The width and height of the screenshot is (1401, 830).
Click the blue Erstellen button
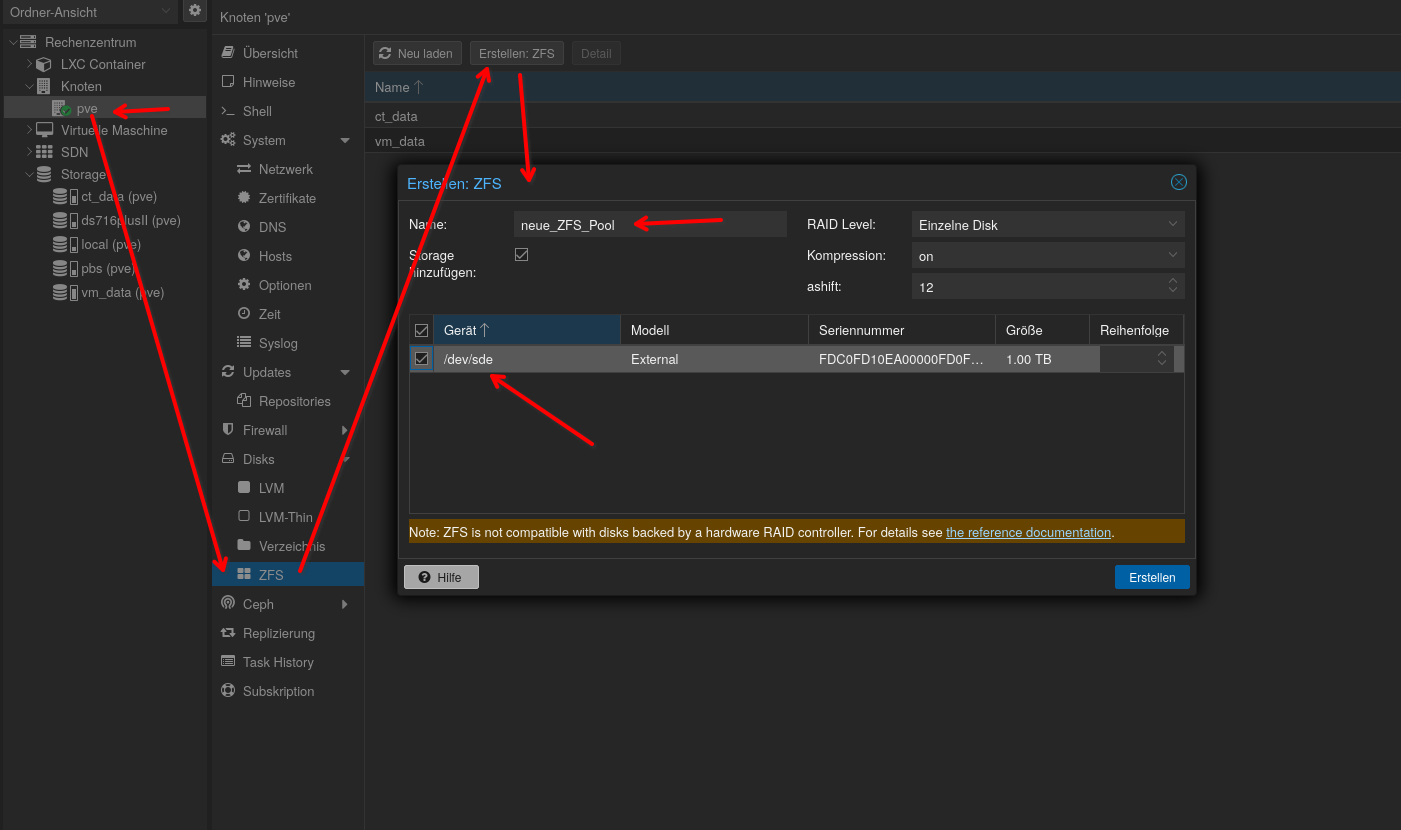pos(1152,577)
